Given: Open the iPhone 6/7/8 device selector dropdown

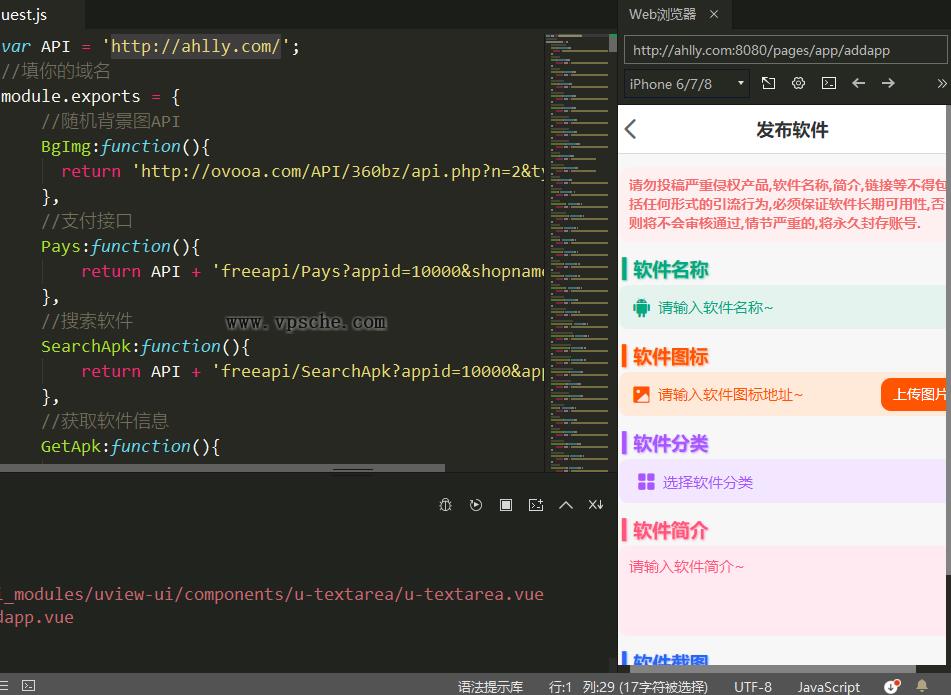Looking at the screenshot, I should click(686, 83).
